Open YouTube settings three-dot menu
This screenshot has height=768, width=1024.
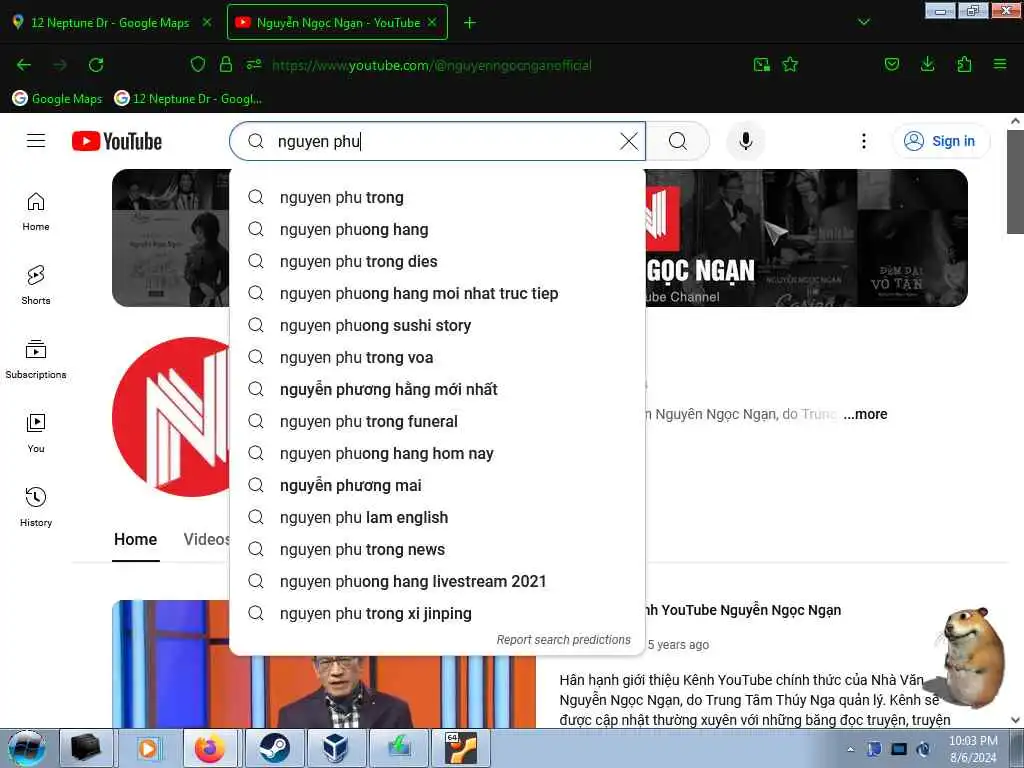[863, 141]
